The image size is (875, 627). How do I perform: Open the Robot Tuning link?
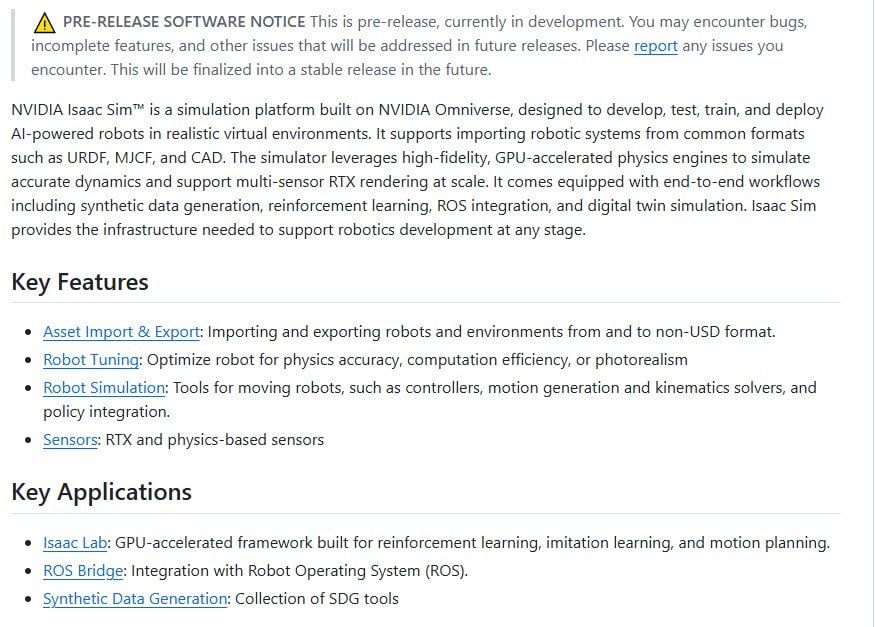(91, 360)
